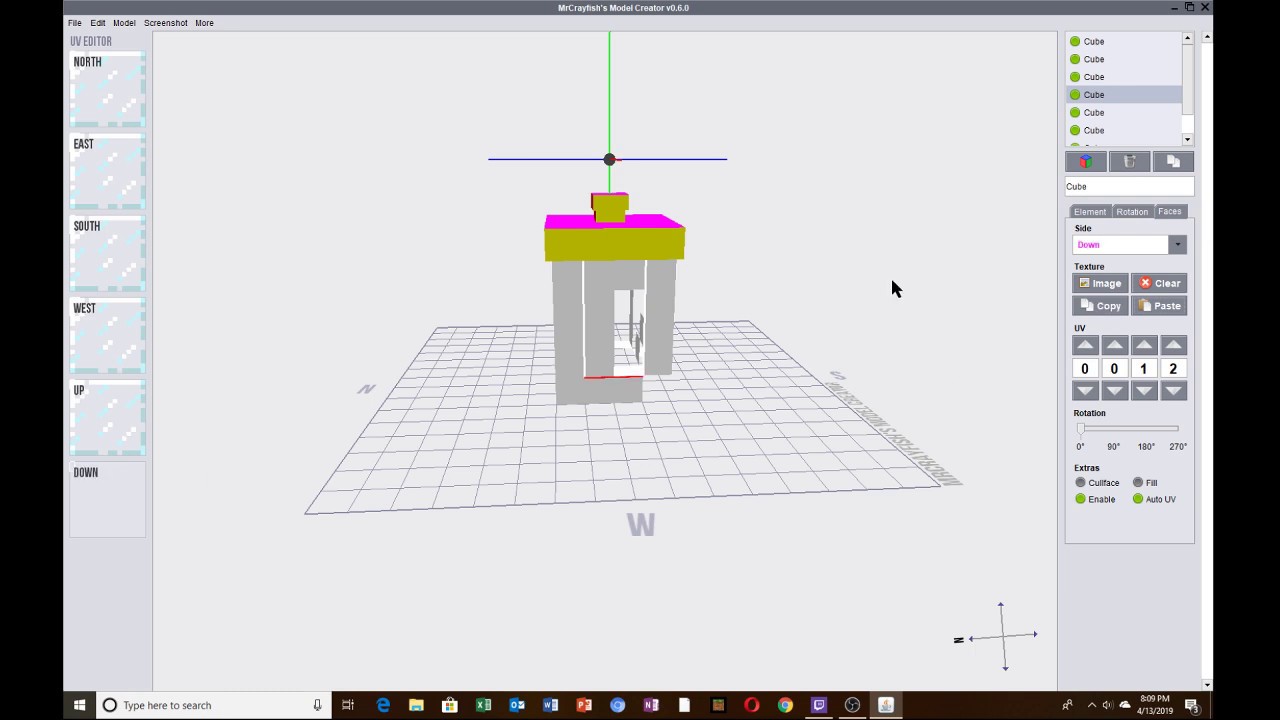Toggle the Enable face option
The height and width of the screenshot is (720, 1280).
pos(1095,499)
